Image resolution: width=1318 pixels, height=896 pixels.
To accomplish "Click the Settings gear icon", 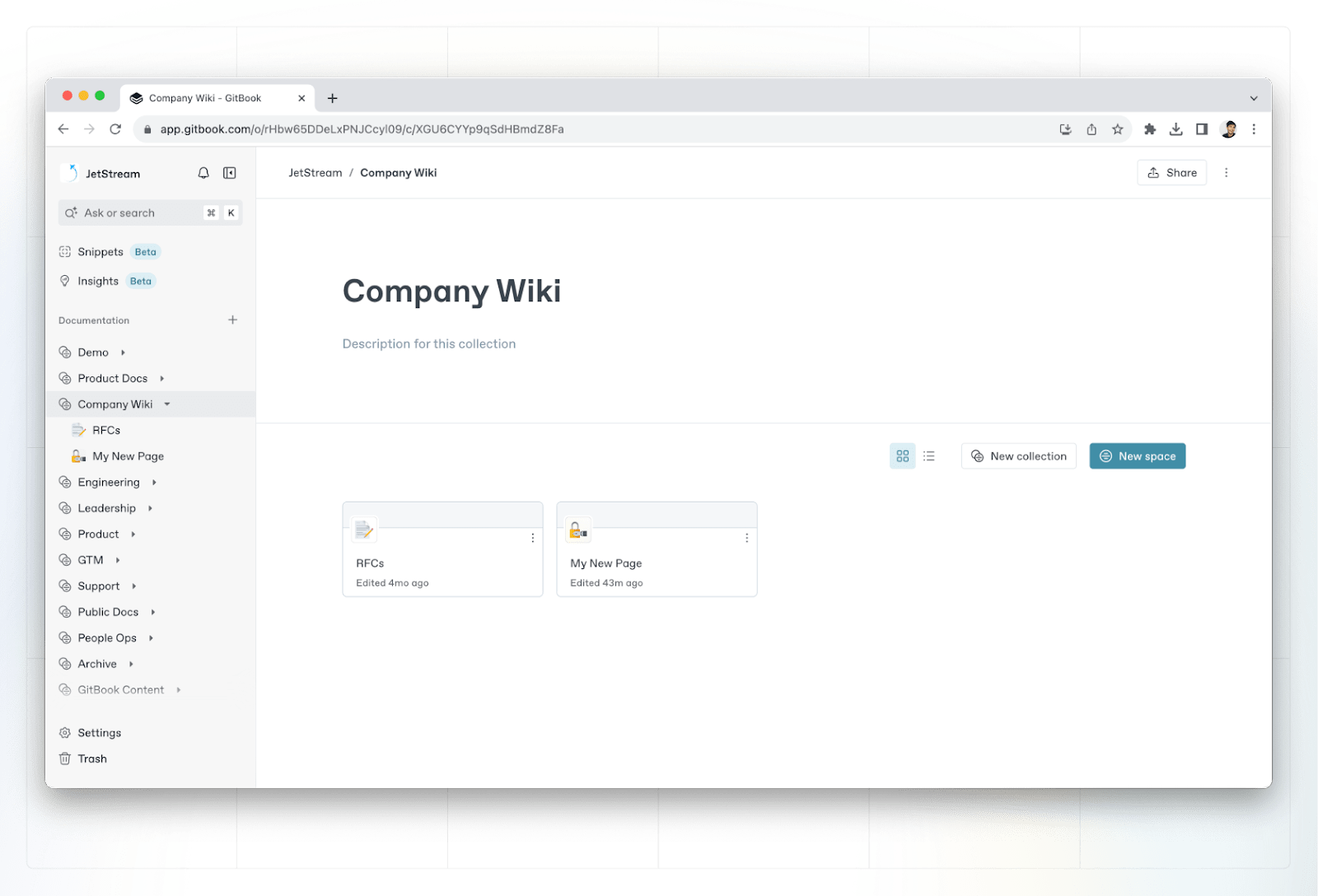I will (x=65, y=733).
